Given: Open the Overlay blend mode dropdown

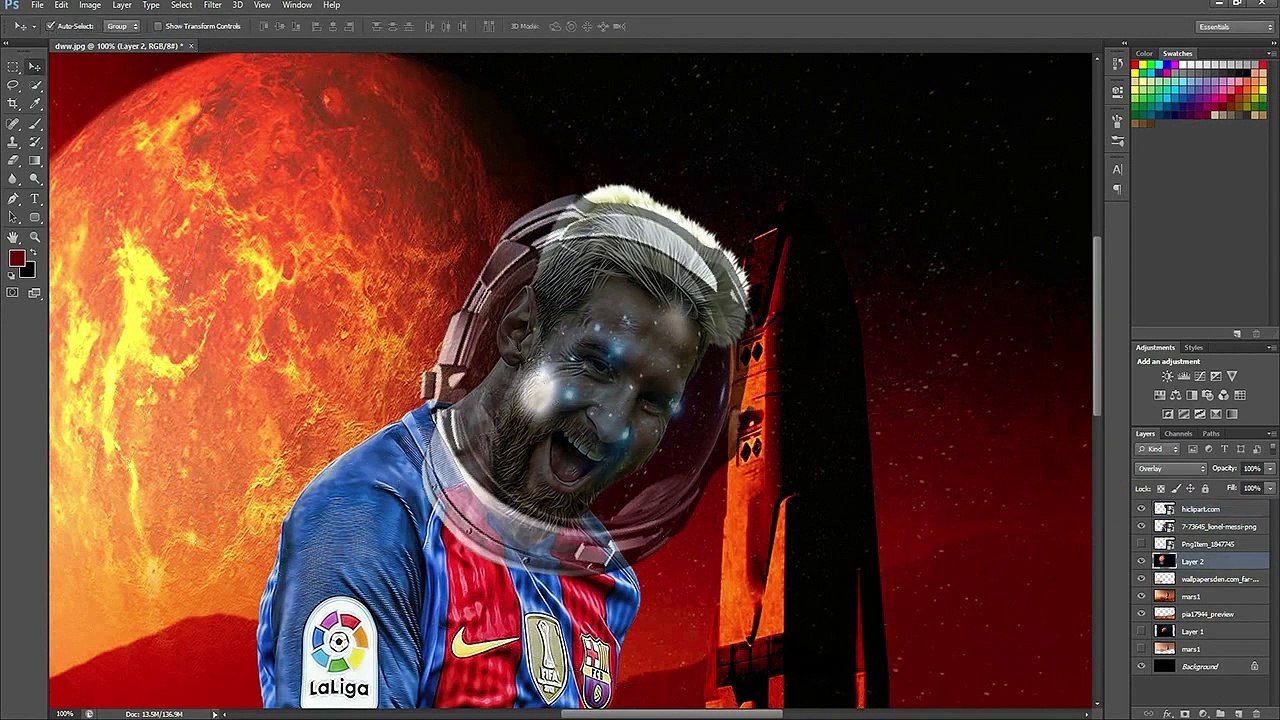Looking at the screenshot, I should point(1171,468).
